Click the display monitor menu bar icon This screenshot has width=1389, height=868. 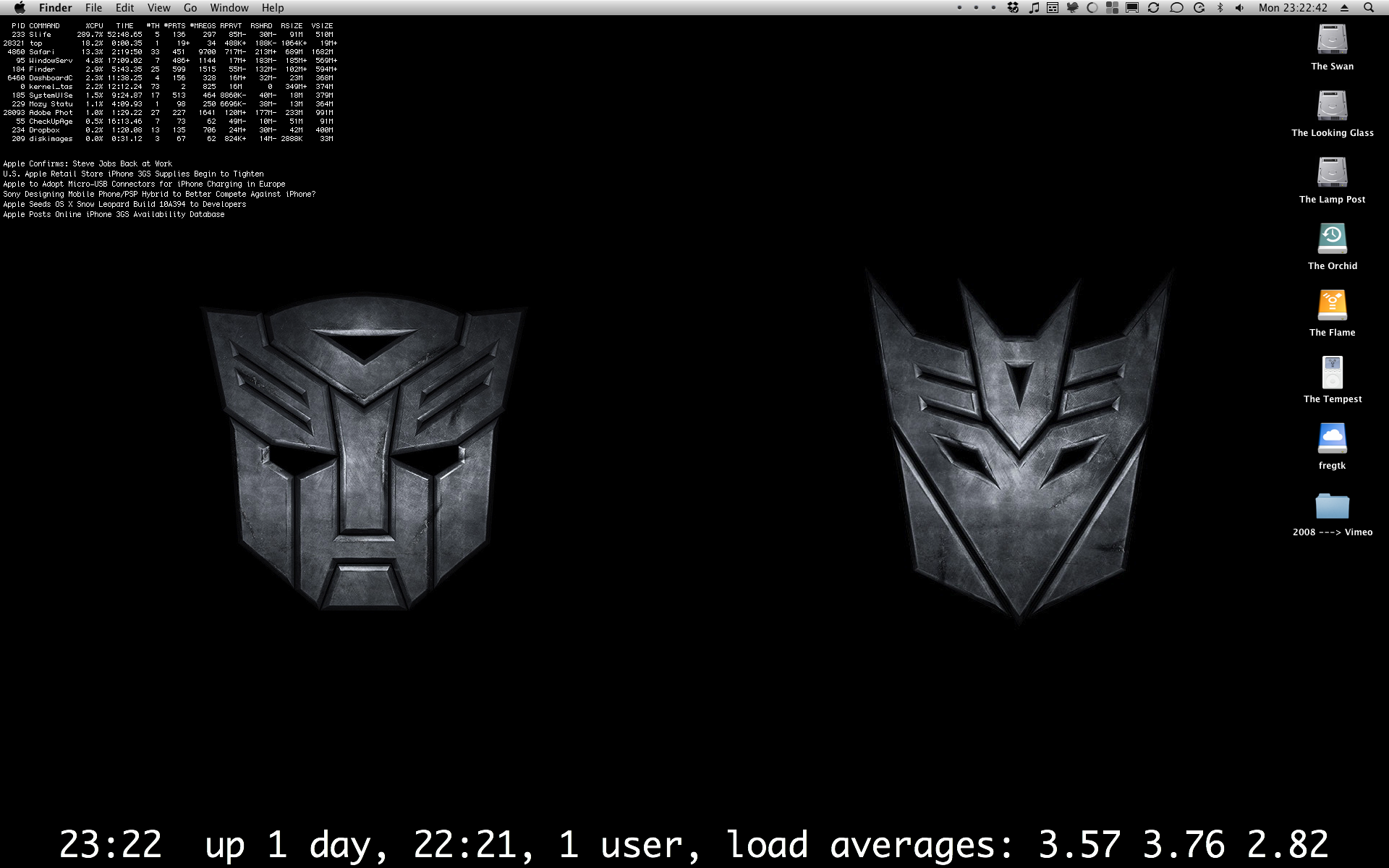coord(1132,8)
